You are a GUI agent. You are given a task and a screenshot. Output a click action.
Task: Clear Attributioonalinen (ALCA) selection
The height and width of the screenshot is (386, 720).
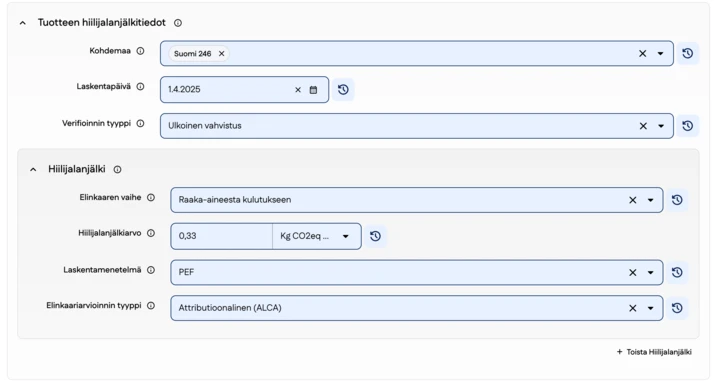pos(632,308)
